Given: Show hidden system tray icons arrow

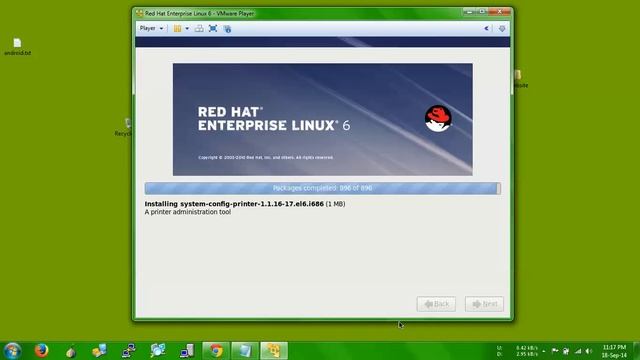Looking at the screenshot, I should (544, 351).
